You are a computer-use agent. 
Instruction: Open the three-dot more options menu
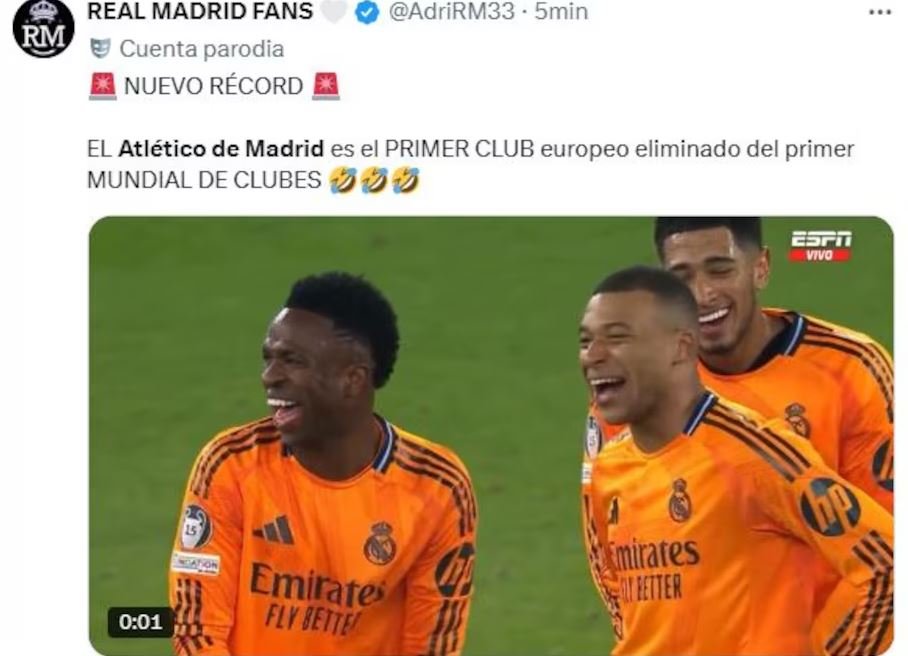881,12
